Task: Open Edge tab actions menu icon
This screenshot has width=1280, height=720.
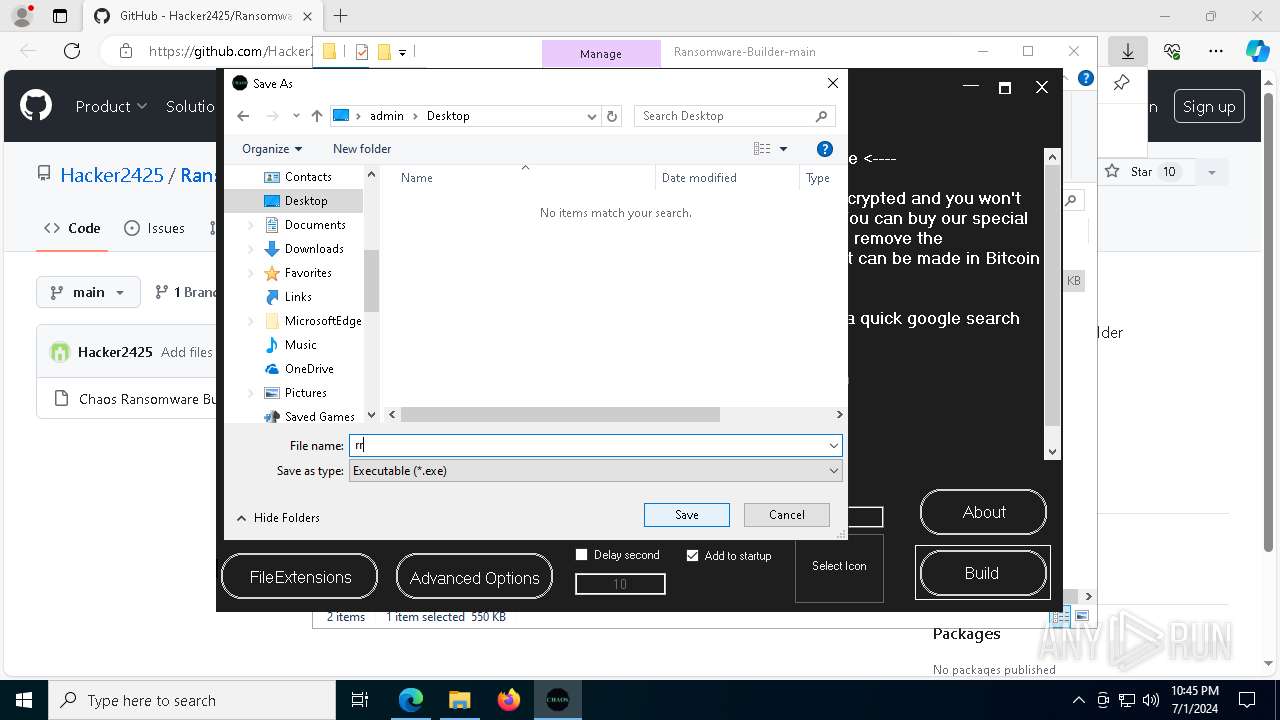Action: point(60,16)
